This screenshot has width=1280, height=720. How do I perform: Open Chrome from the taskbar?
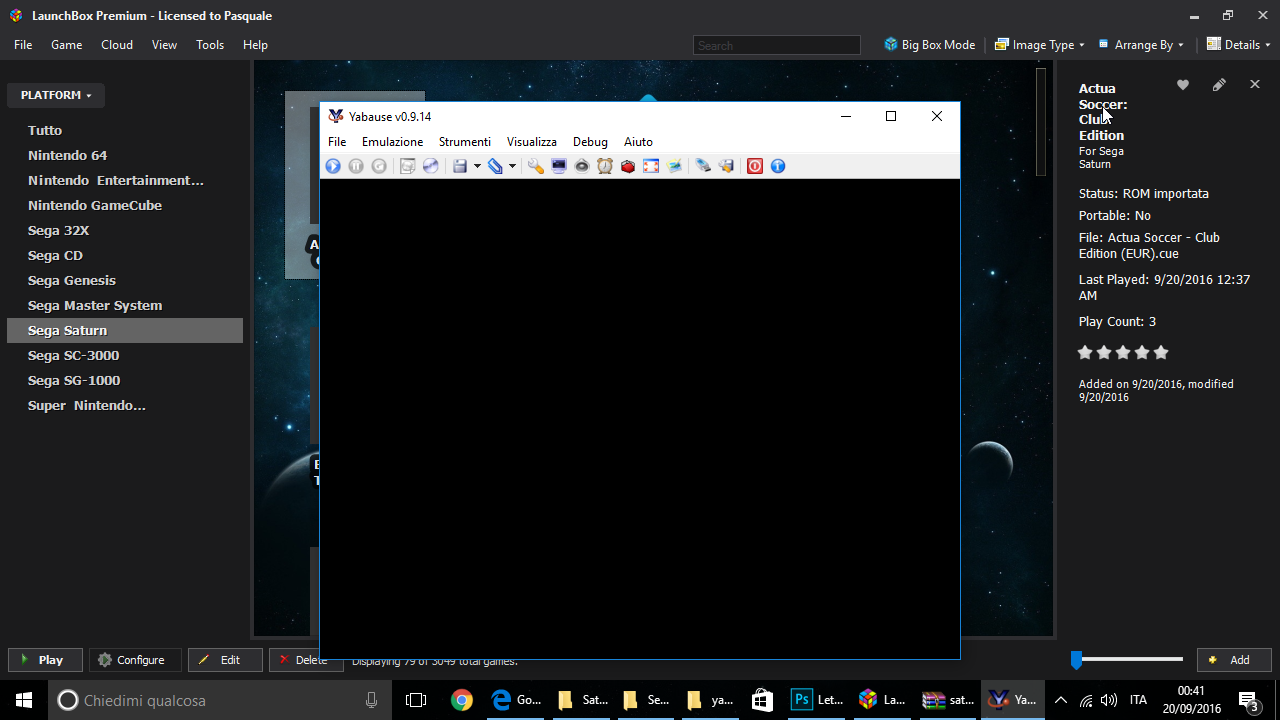[462, 700]
